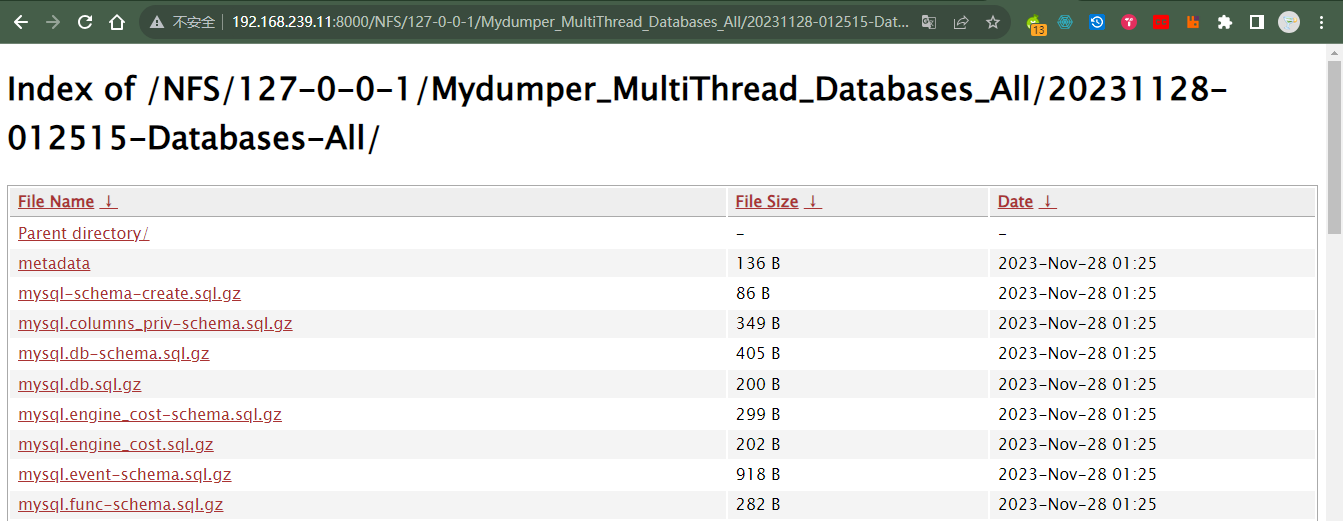Toggle the browser side panel
This screenshot has width=1343, height=521.
pos(1257,22)
